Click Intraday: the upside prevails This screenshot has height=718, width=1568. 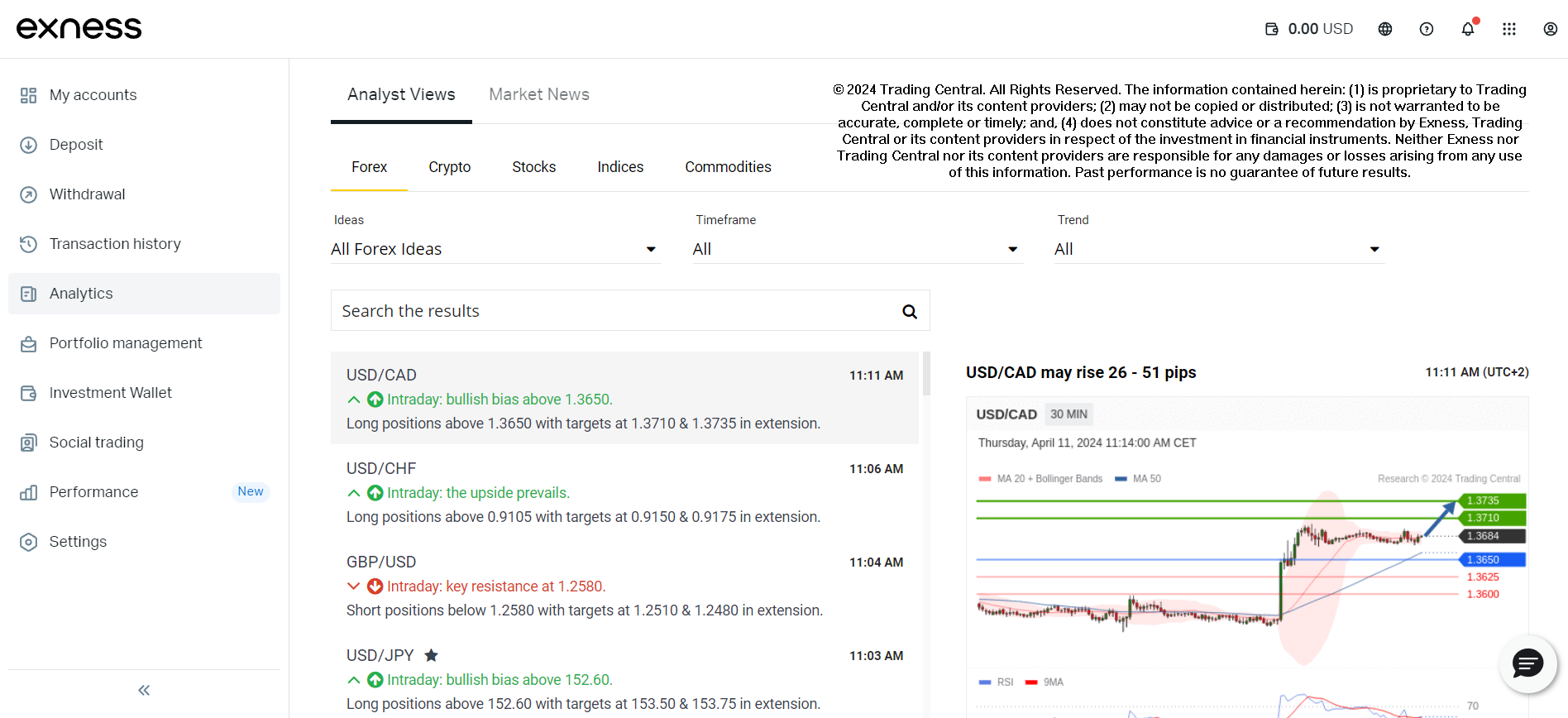tap(478, 493)
